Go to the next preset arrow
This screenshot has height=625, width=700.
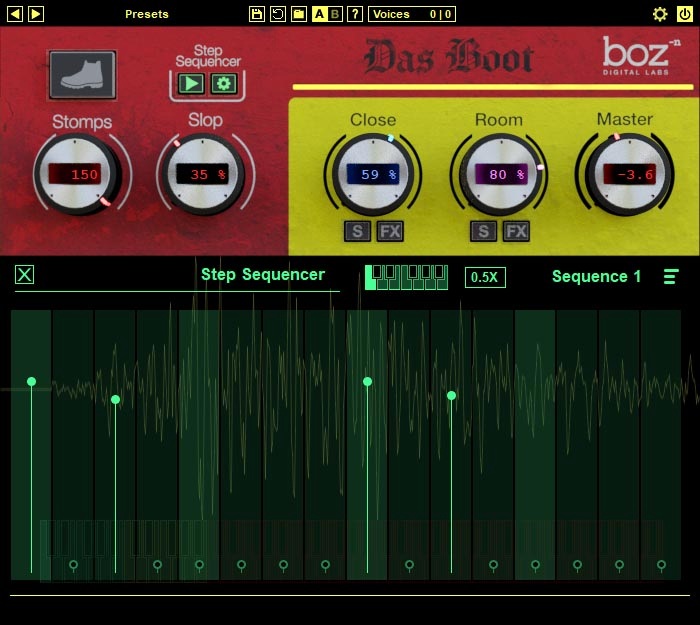click(36, 14)
